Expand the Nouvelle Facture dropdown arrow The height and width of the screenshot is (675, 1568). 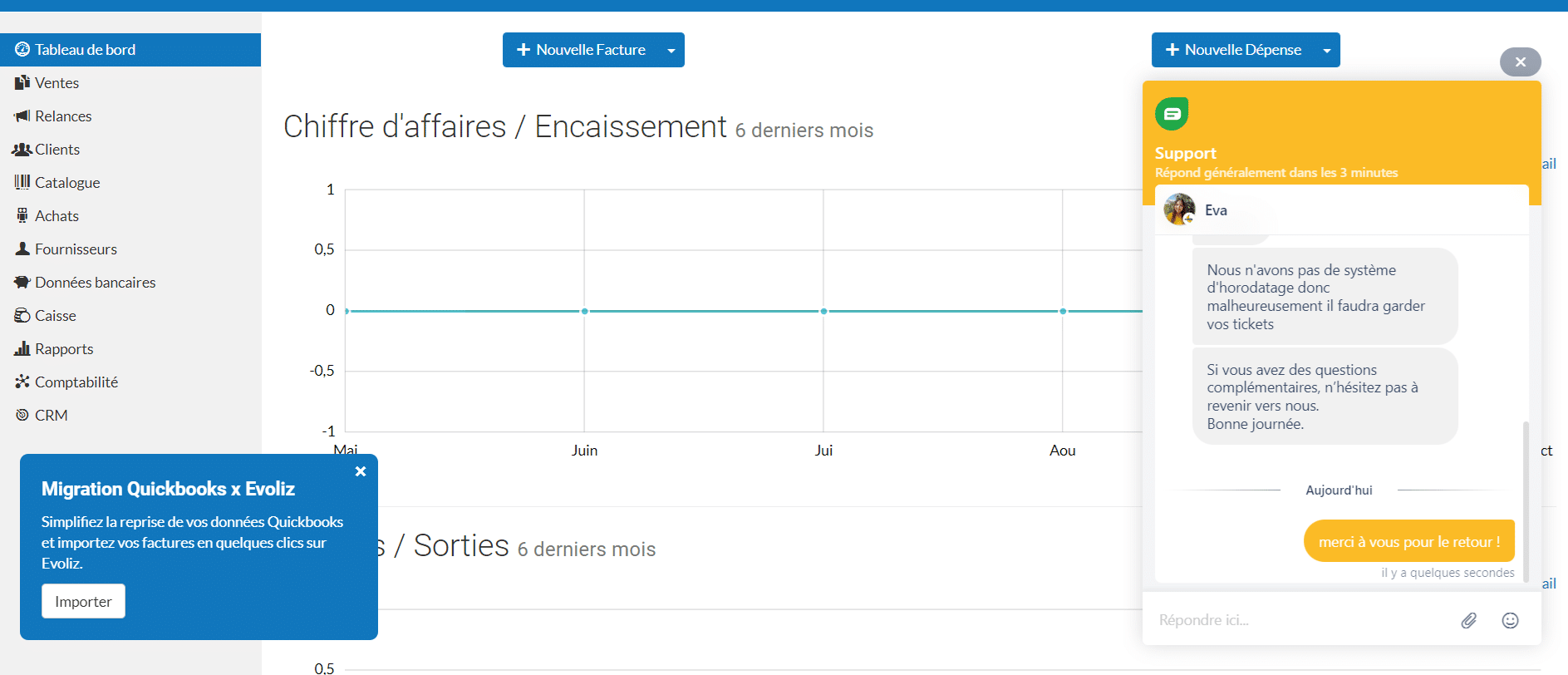(671, 50)
